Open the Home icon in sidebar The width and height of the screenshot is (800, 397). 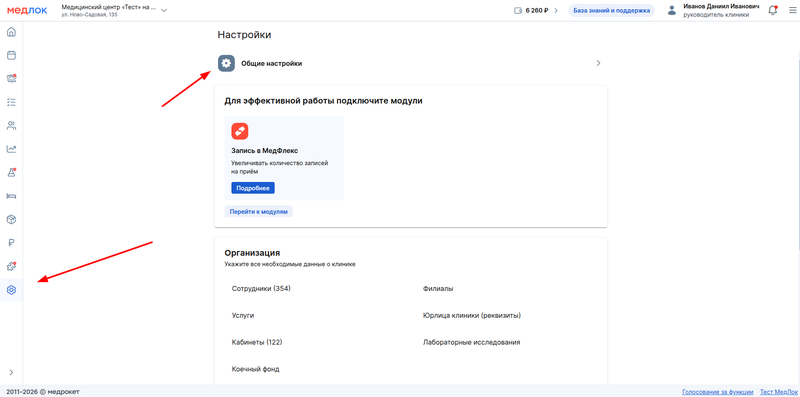coord(11,32)
